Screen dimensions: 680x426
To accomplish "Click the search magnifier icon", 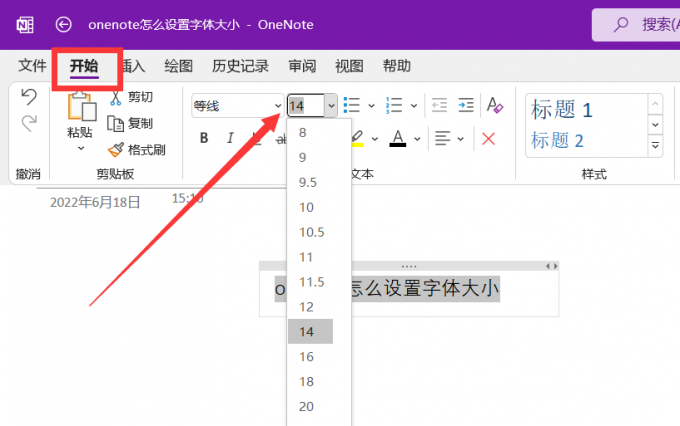I will 621,24.
